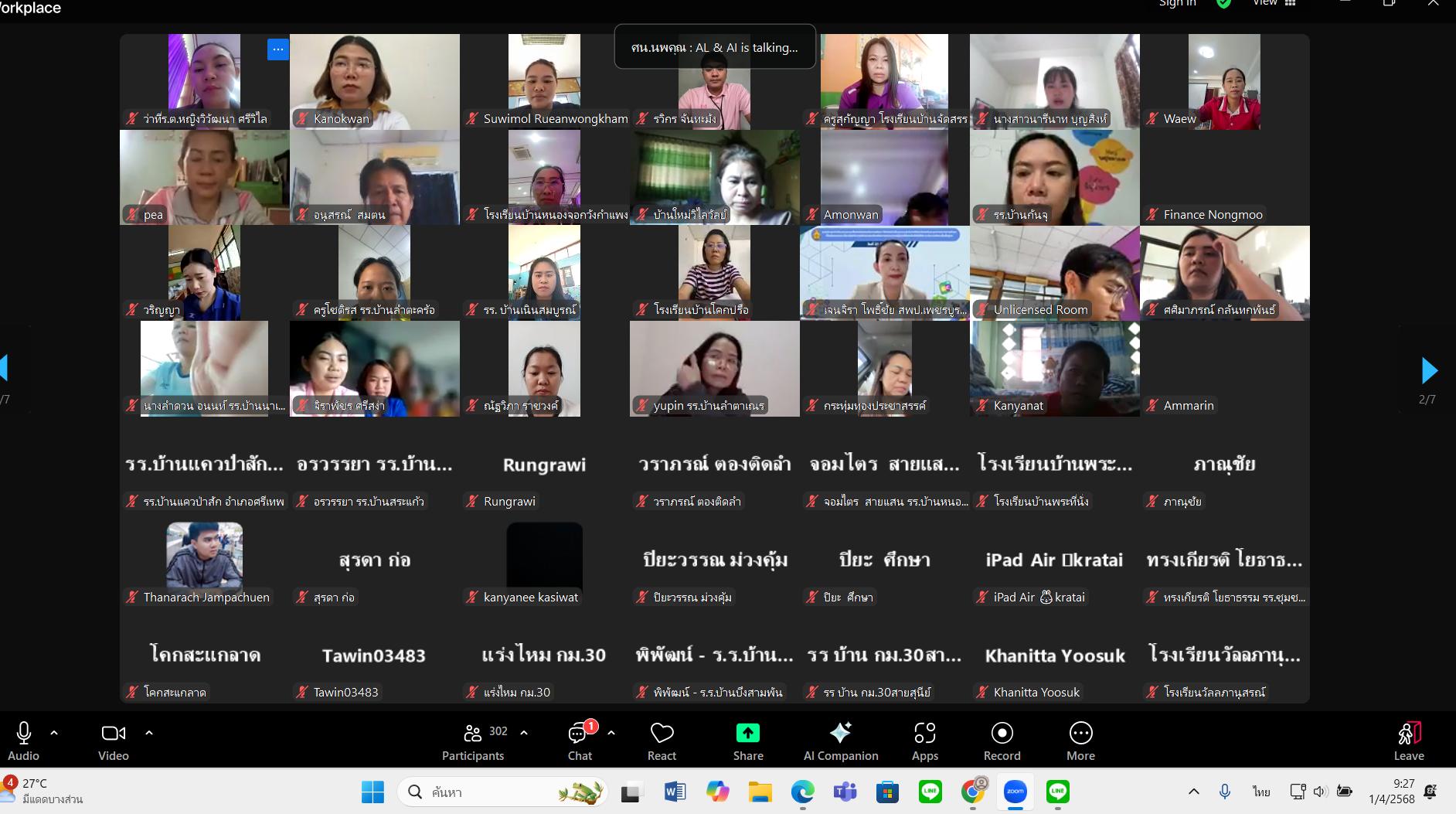This screenshot has width=1456, height=814.
Task: Click the green Share screen button
Action: (747, 741)
